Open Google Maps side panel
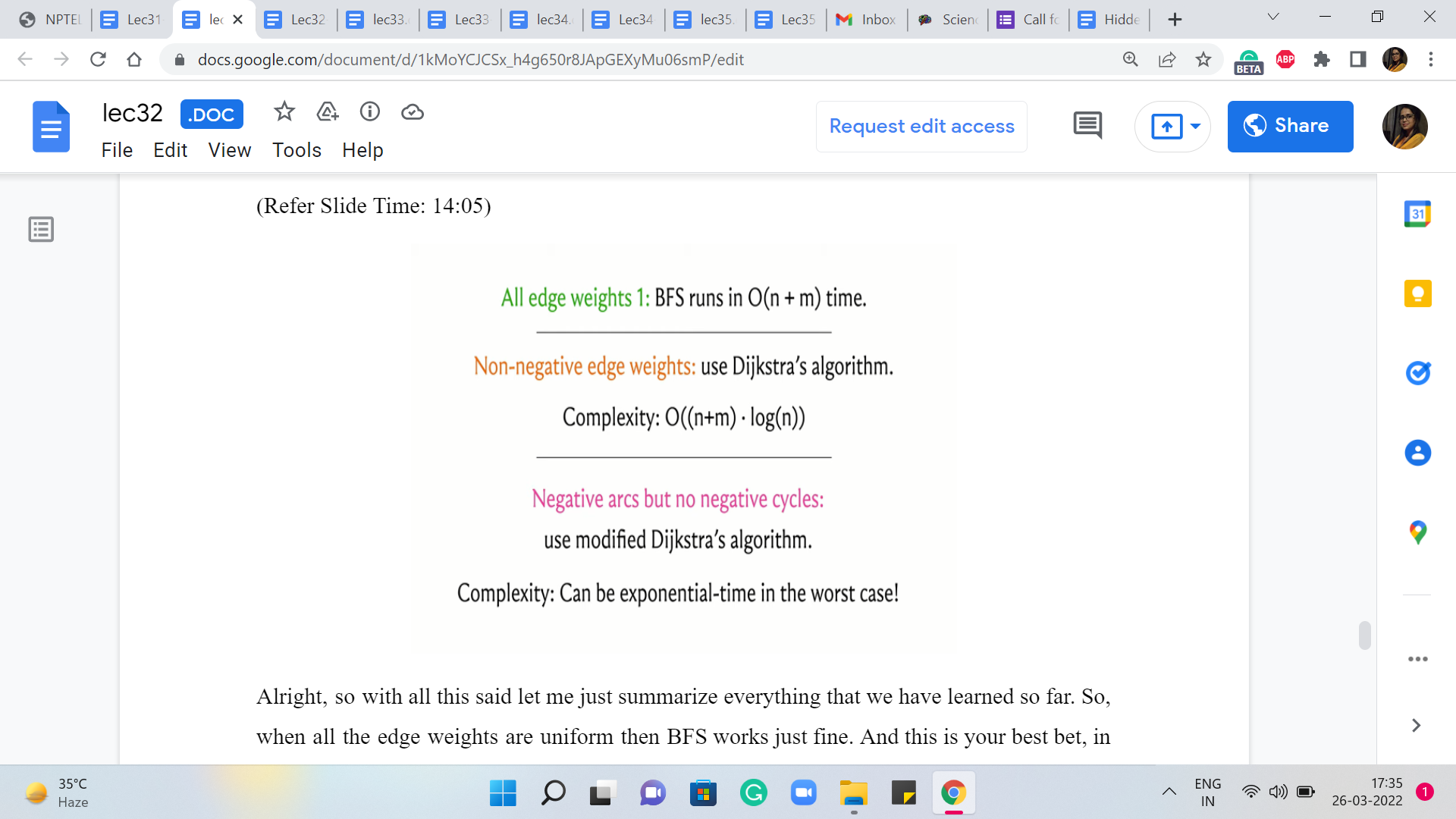 coord(1417,532)
